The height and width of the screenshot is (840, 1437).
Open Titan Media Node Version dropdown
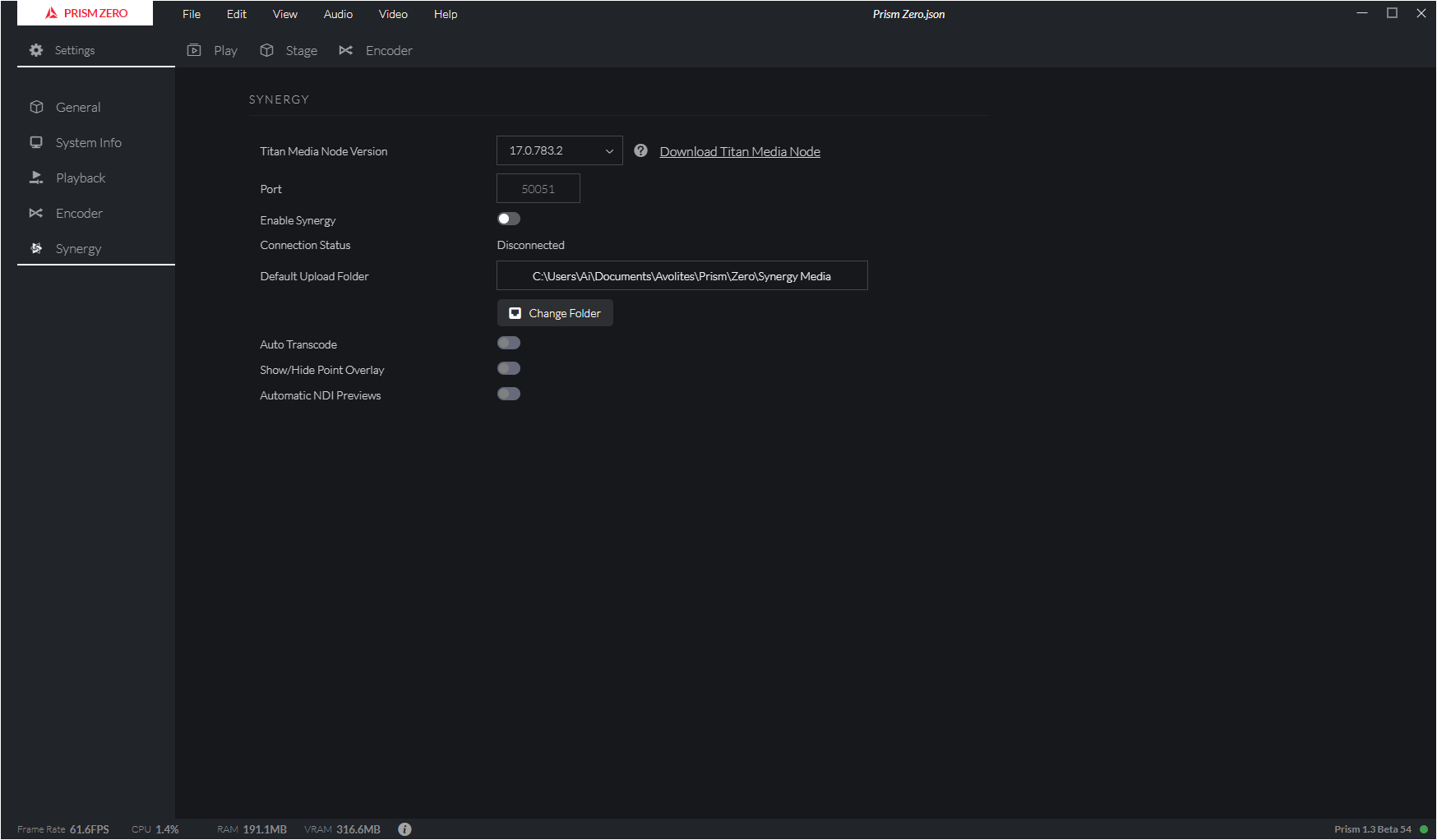tap(560, 151)
